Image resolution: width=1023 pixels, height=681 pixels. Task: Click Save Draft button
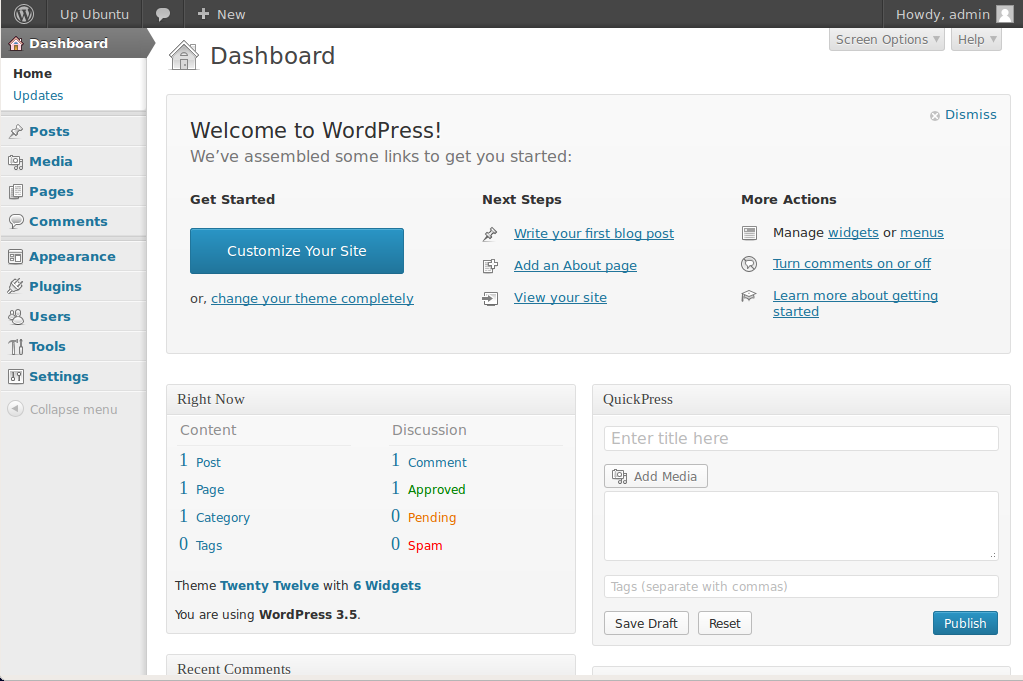tap(646, 624)
